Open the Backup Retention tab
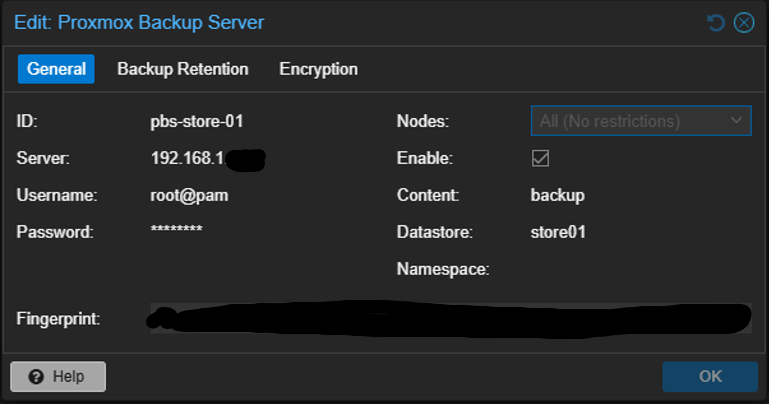Viewport: 769px width, 404px height. pos(183,69)
